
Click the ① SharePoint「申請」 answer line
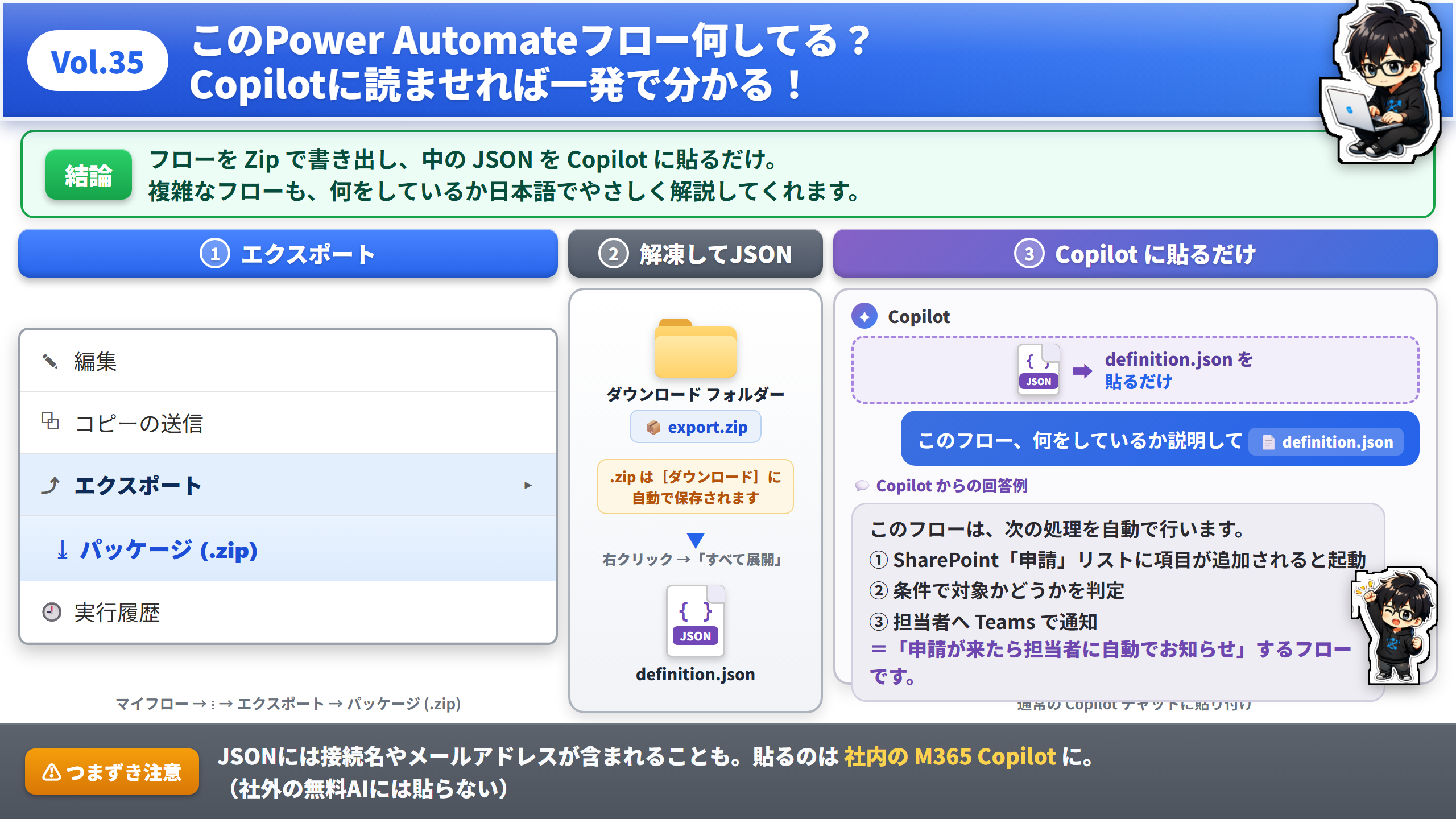pos(1117,560)
